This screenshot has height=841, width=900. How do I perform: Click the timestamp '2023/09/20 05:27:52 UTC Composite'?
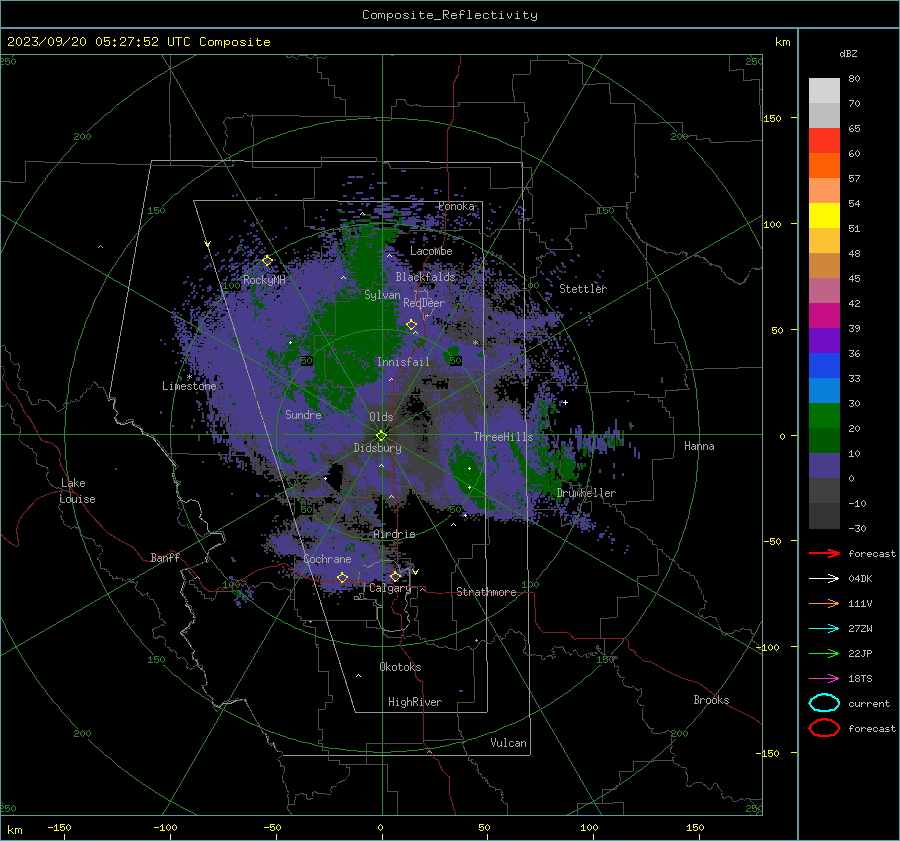139,42
